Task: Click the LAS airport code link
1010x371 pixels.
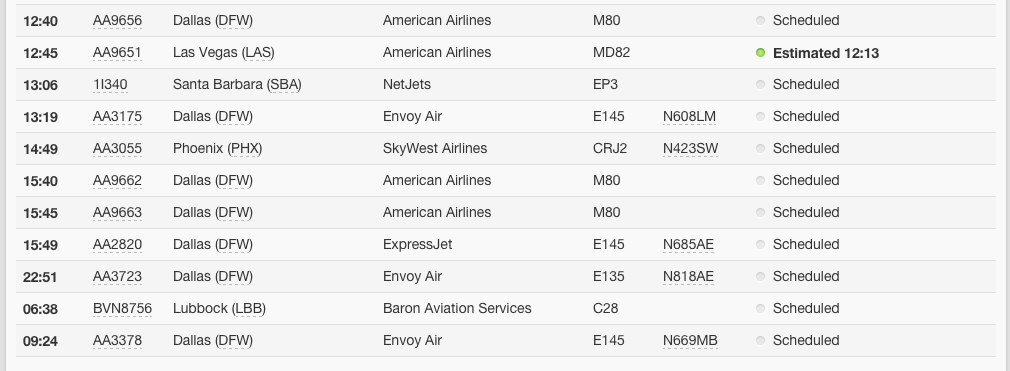Action: (258, 53)
